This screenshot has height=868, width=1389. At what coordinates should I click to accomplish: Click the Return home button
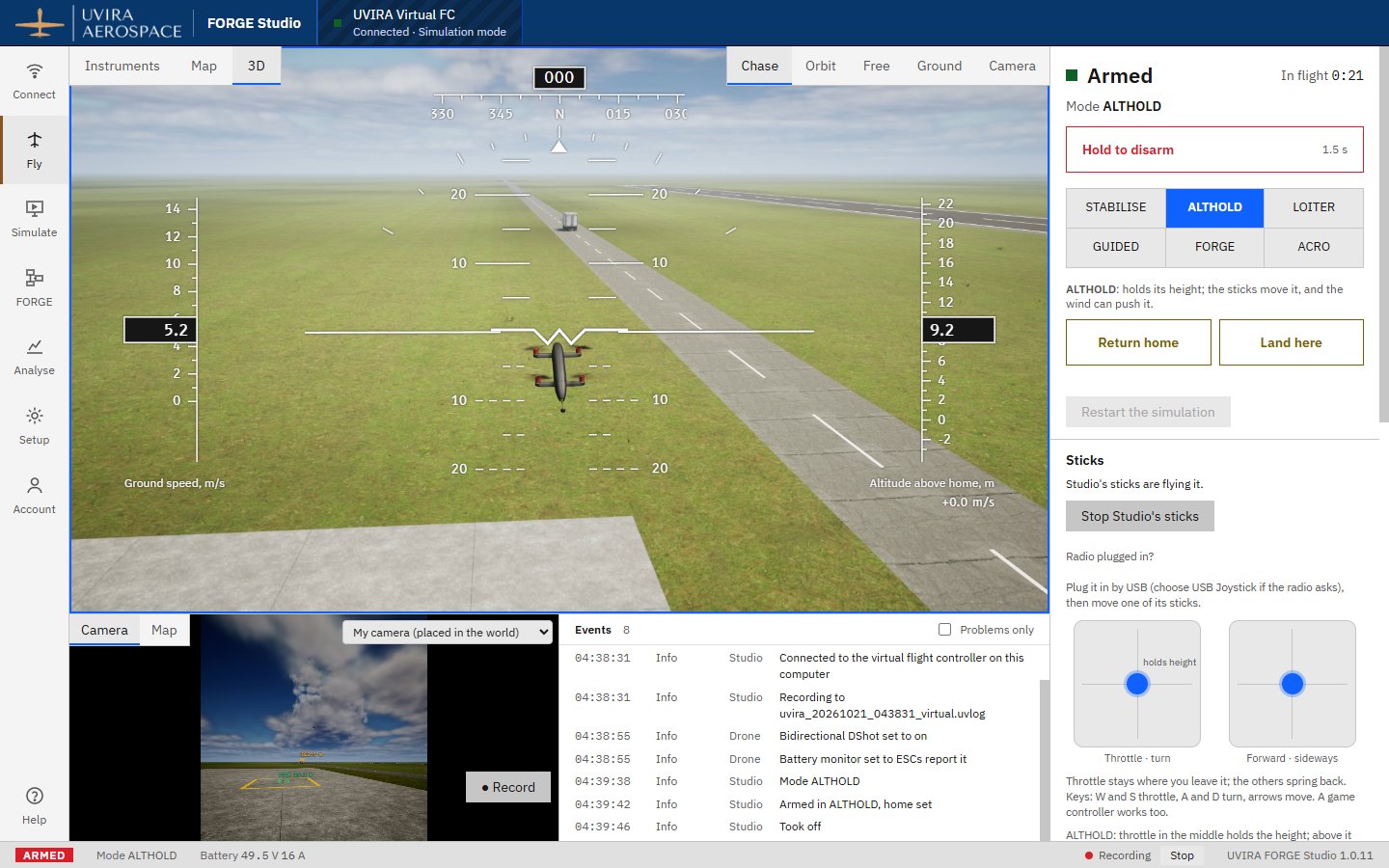coord(1138,342)
